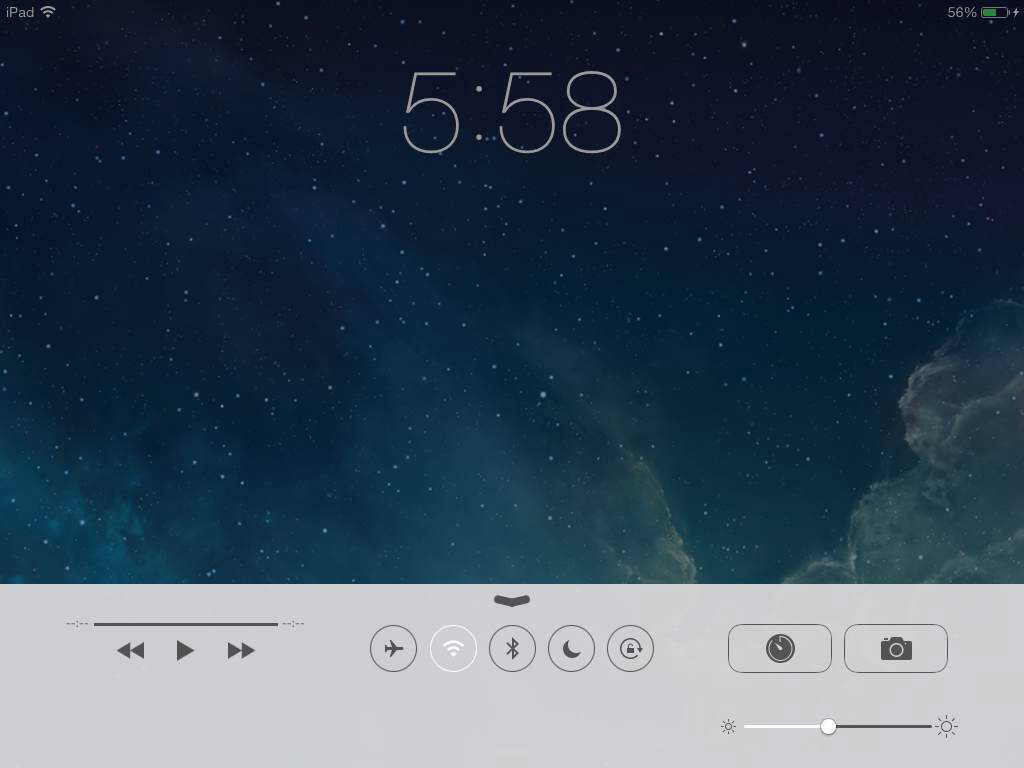1024x768 pixels.
Task: Tap the Wi-Fi status bar icon
Action: pos(48,12)
